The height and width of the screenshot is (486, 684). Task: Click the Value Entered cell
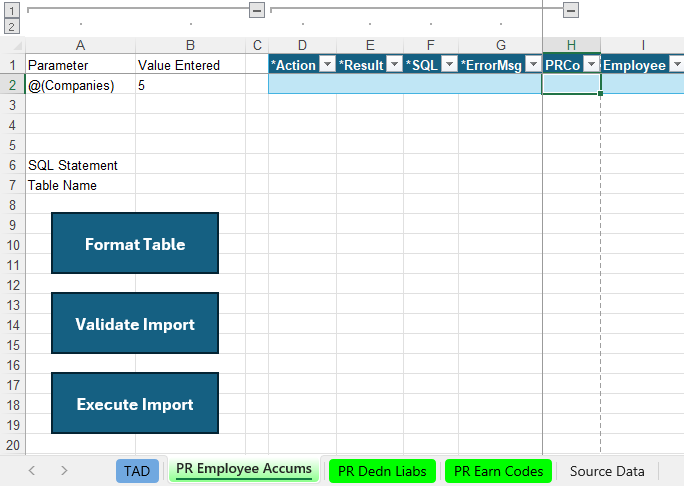point(190,65)
